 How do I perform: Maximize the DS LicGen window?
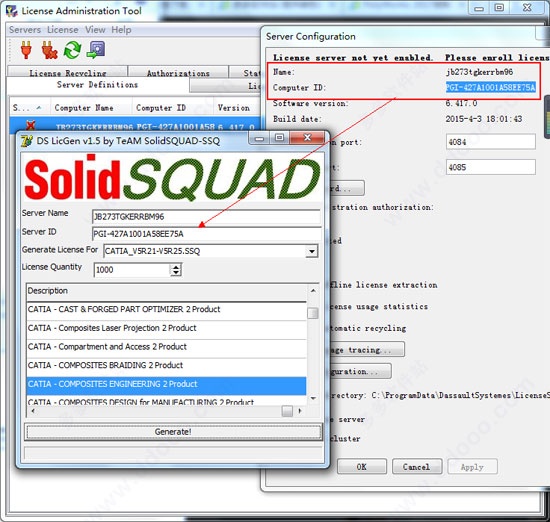point(280,138)
